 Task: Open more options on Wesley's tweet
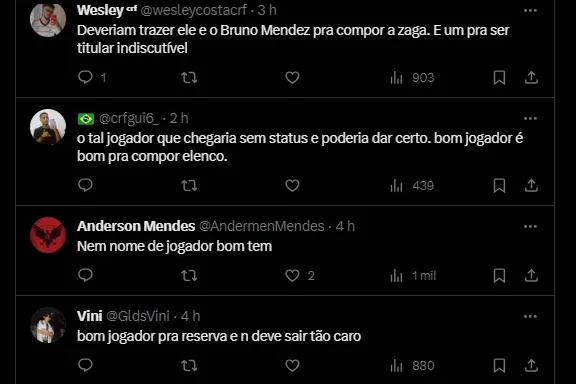coord(530,11)
